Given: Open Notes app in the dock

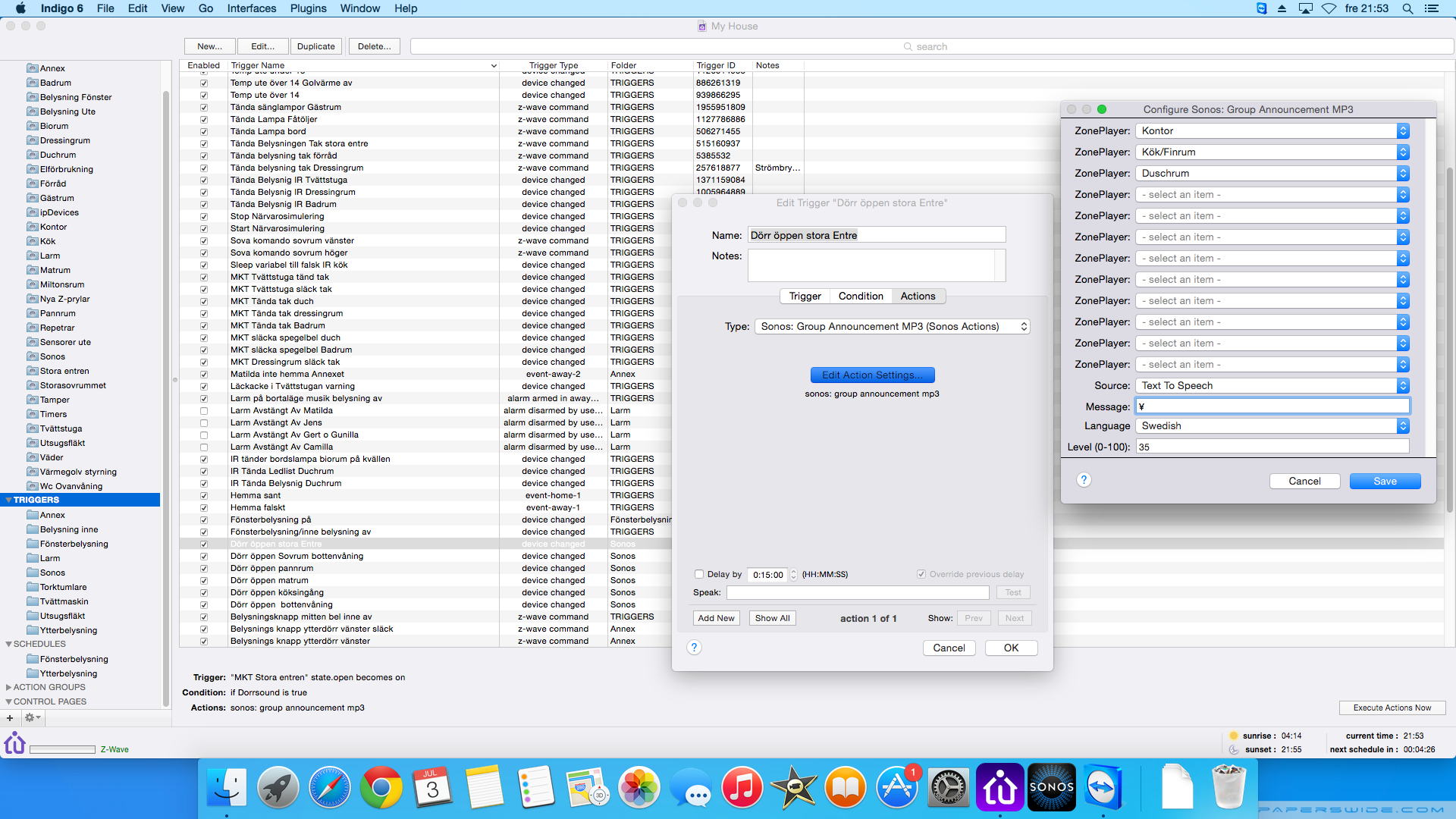Looking at the screenshot, I should click(x=485, y=787).
